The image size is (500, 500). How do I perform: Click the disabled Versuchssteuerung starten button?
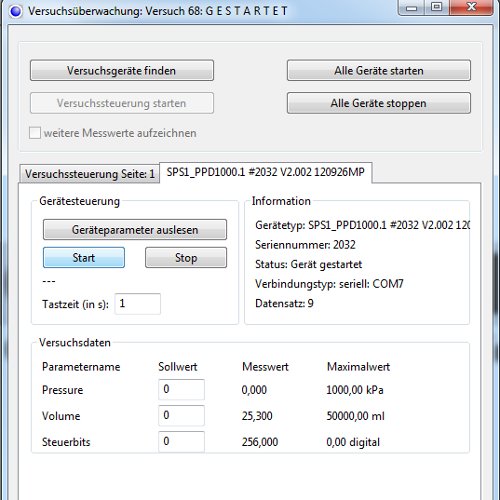pyautogui.click(x=122, y=103)
